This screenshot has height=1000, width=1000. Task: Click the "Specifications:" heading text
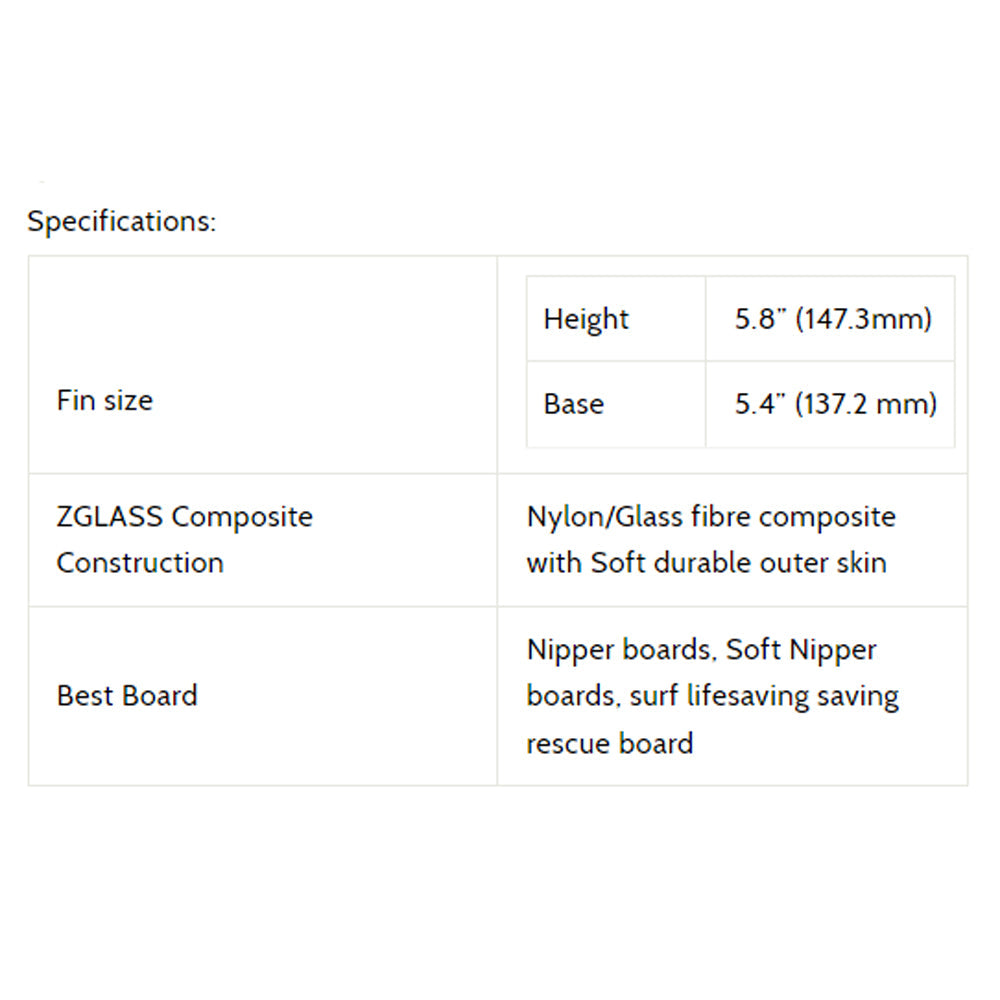point(121,221)
